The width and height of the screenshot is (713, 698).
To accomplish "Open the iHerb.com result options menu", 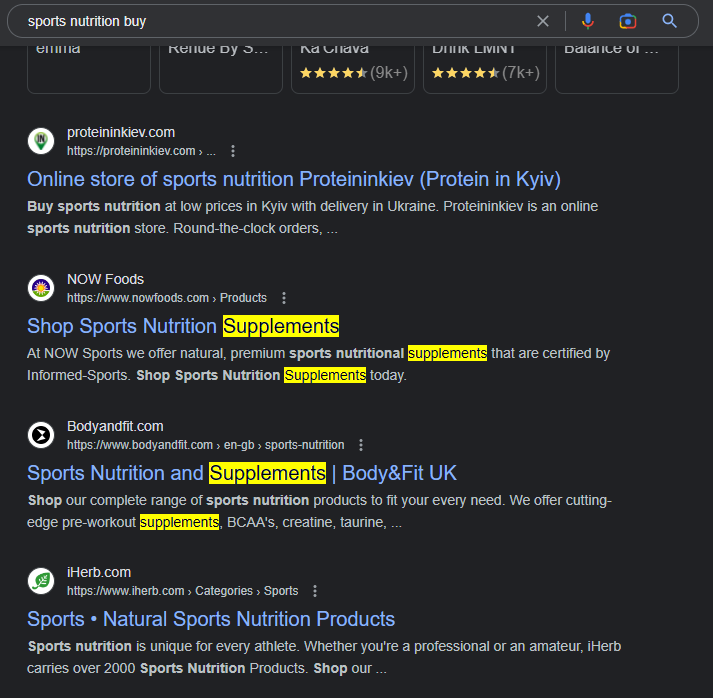I will pyautogui.click(x=315, y=591).
